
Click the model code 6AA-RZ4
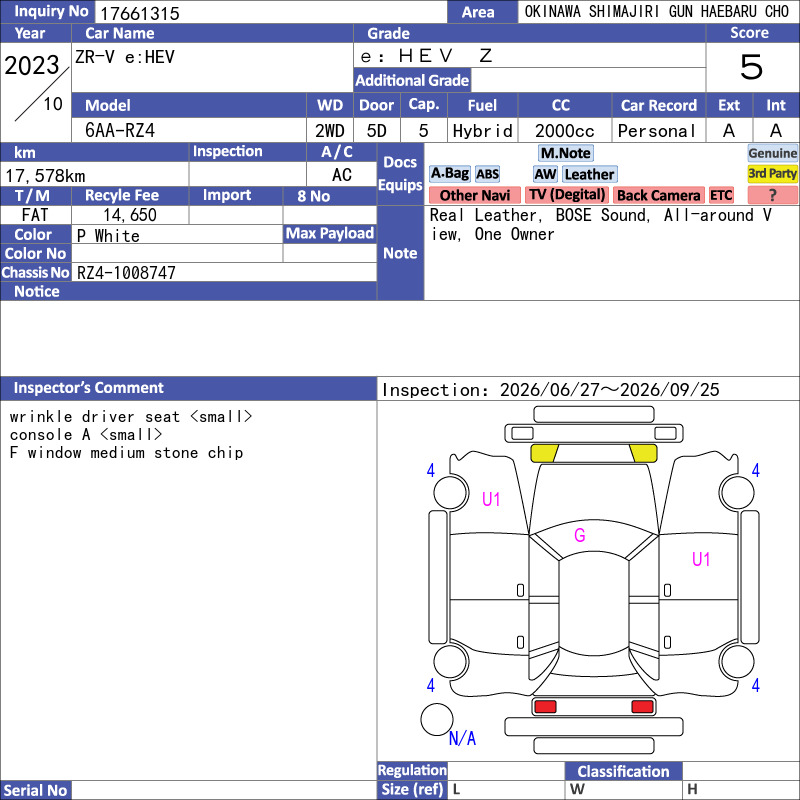(x=120, y=131)
